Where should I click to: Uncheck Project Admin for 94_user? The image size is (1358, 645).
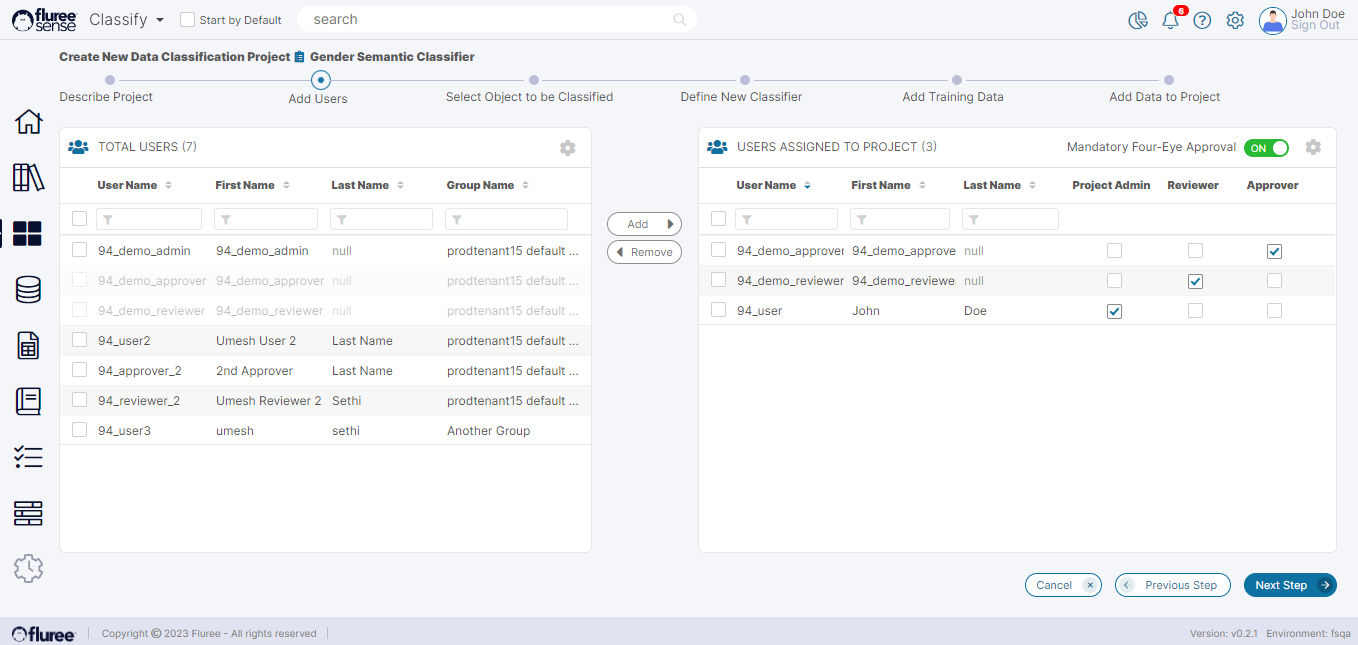1114,311
